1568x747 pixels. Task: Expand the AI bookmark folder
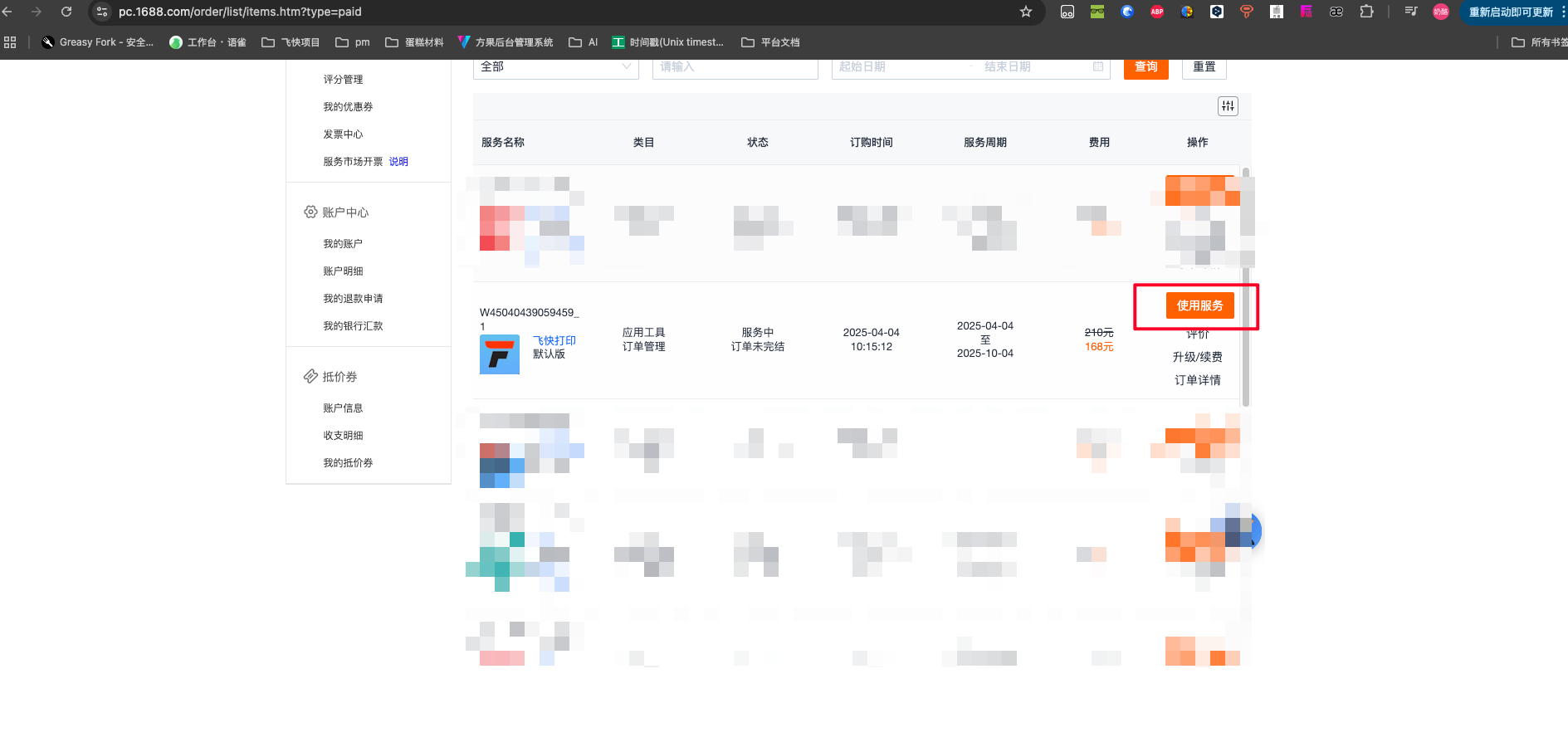(x=584, y=42)
